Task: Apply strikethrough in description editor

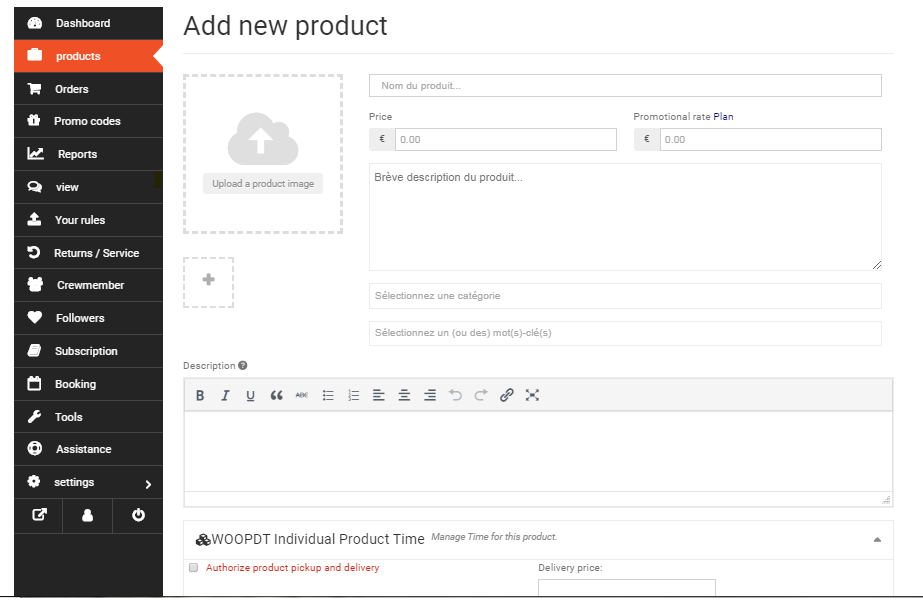Action: coord(301,395)
